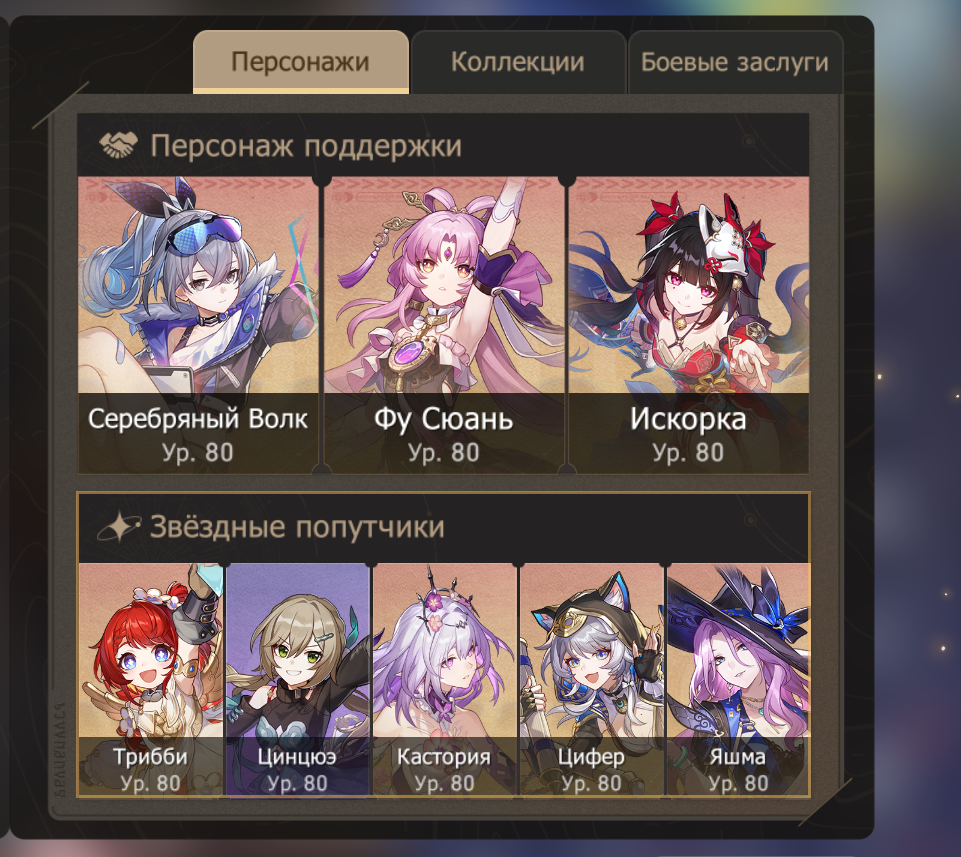
Task: Open Яшма companion portrait
Action: [739, 679]
